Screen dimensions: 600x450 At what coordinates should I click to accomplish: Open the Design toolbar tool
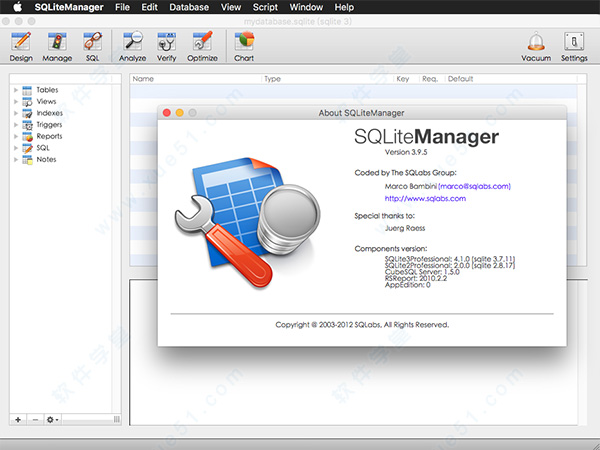(x=21, y=46)
